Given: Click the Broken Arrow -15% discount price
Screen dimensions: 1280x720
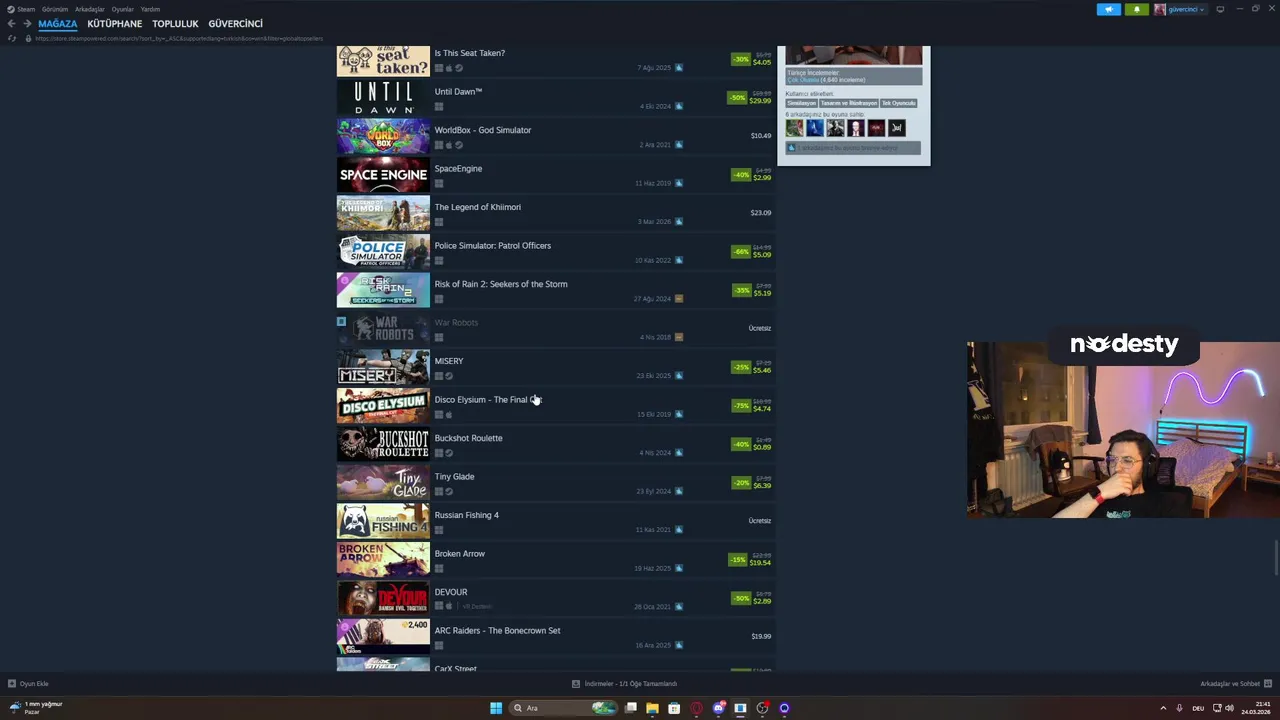Looking at the screenshot, I should (750, 560).
